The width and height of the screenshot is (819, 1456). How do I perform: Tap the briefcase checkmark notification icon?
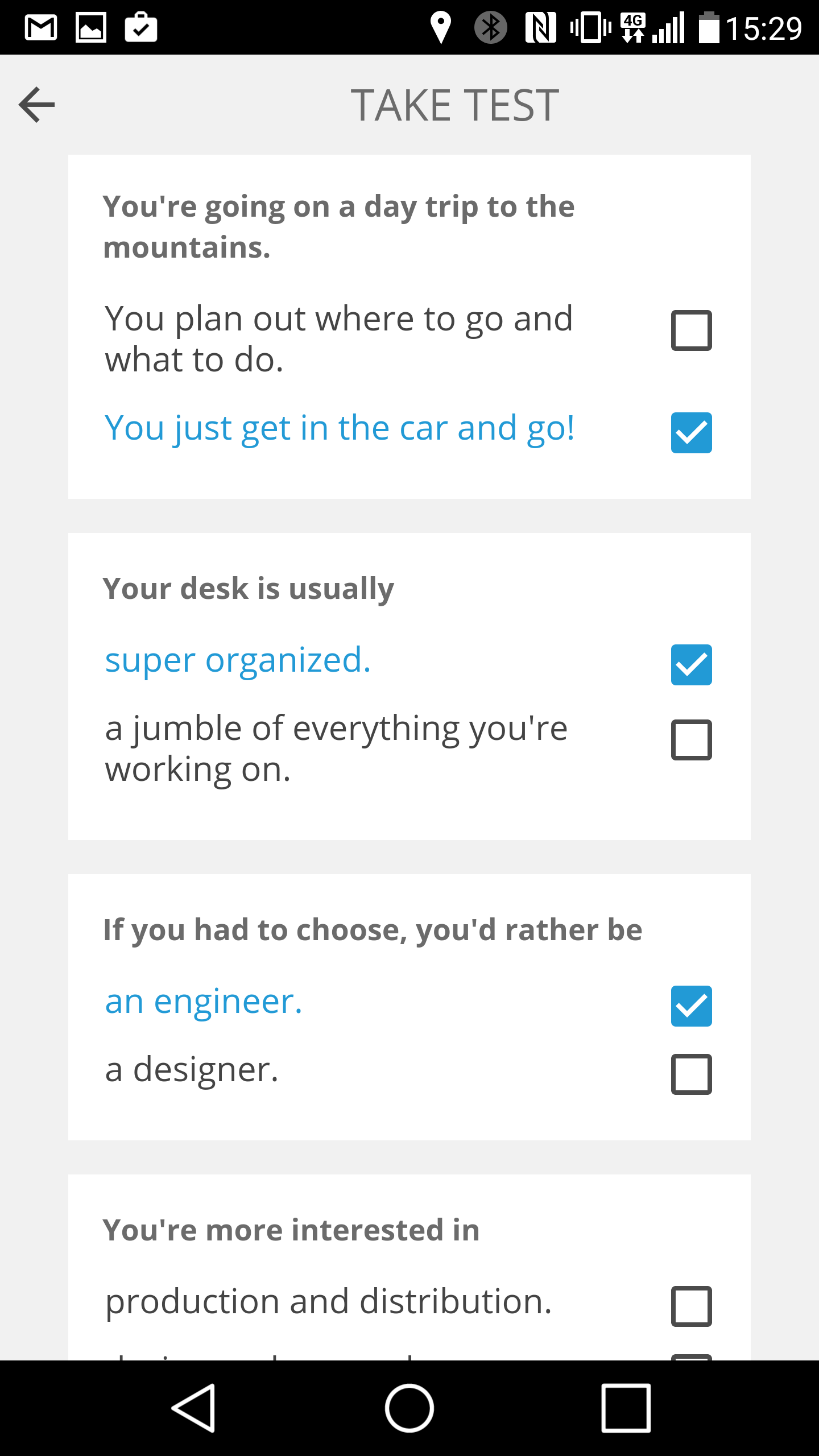pos(141,27)
